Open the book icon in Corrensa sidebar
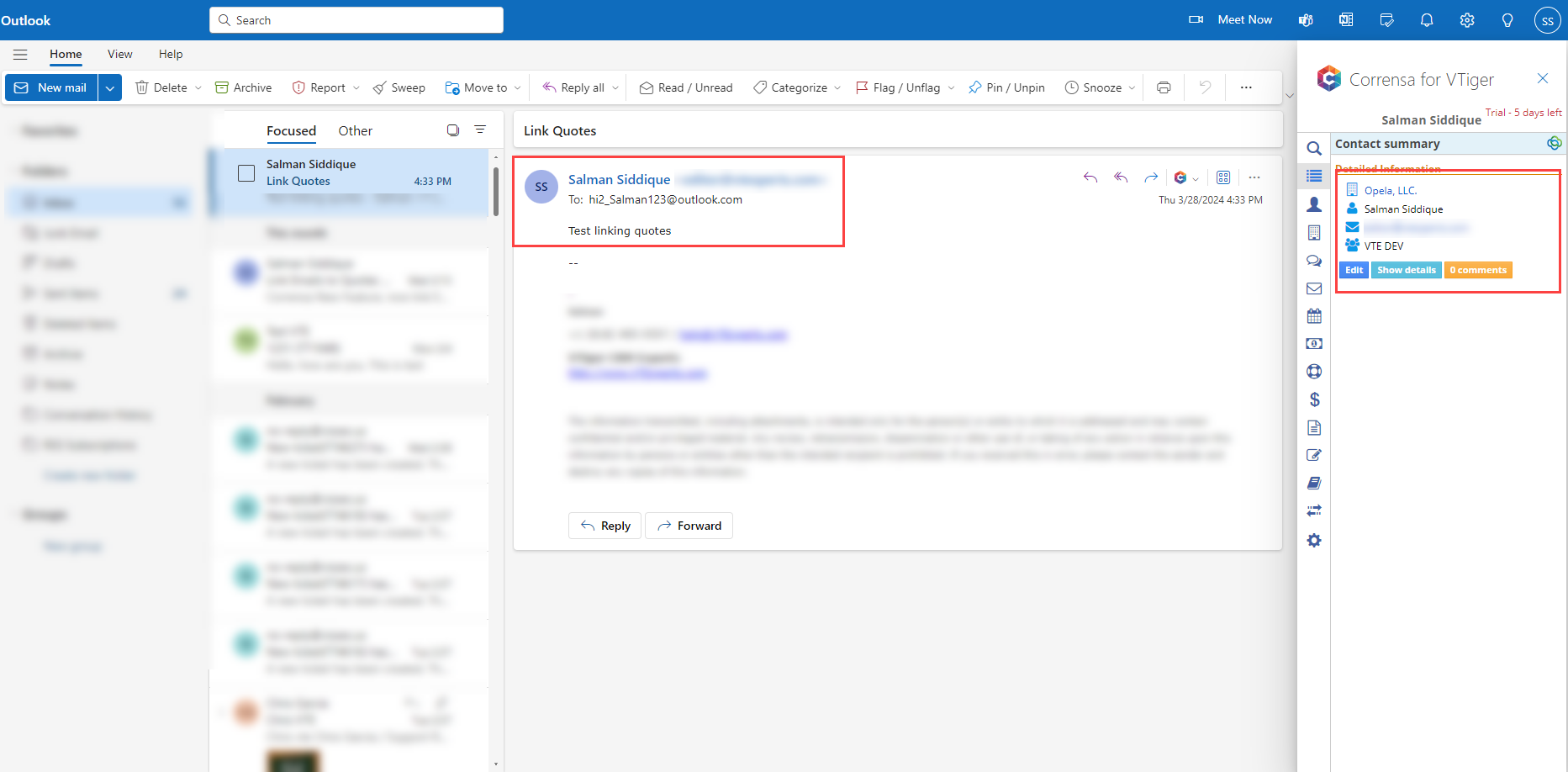1568x772 pixels. pos(1314,483)
